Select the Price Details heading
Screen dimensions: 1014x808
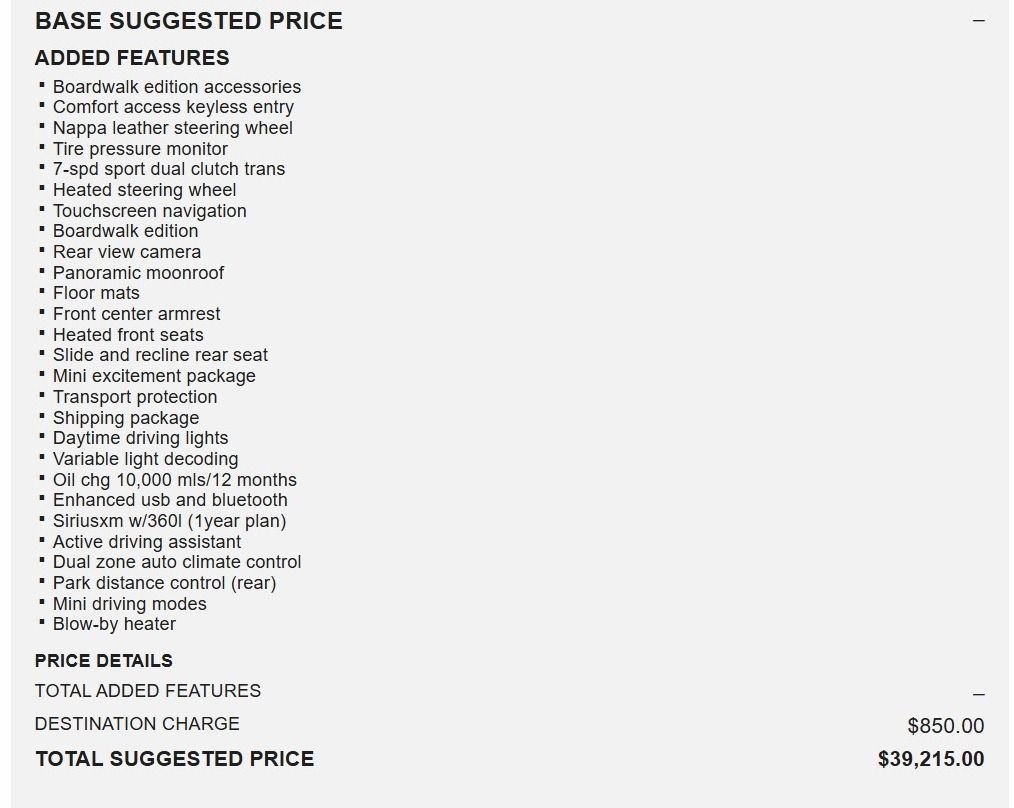coord(103,661)
